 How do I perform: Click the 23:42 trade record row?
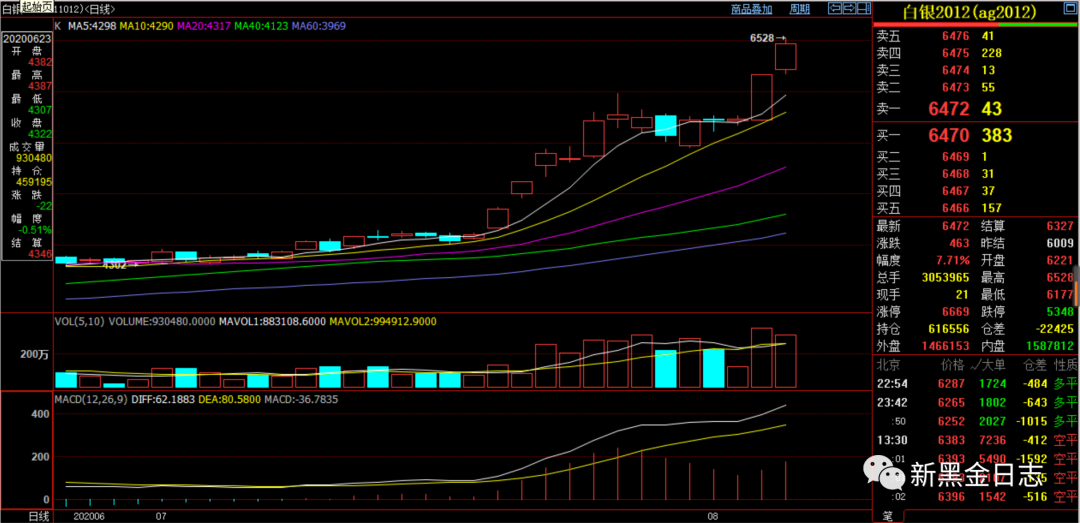click(x=977, y=402)
